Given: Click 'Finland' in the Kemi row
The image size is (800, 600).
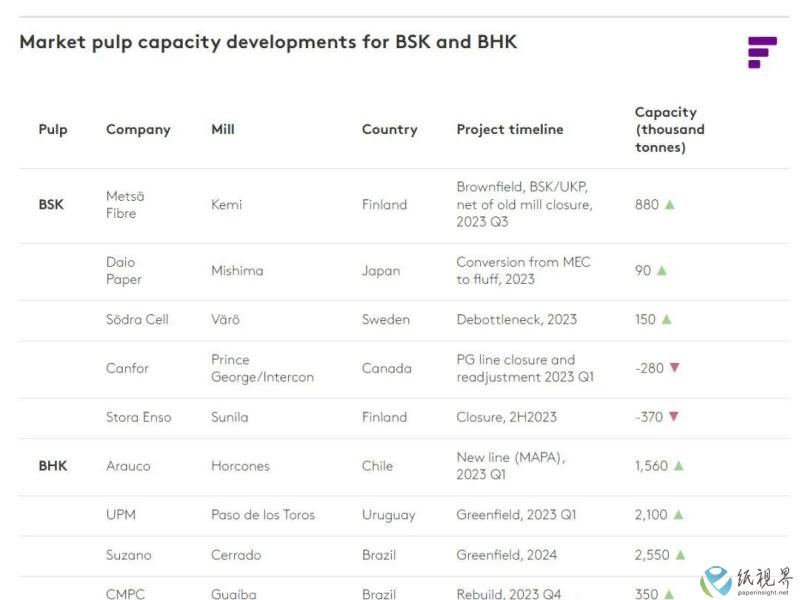Looking at the screenshot, I should tap(385, 205).
